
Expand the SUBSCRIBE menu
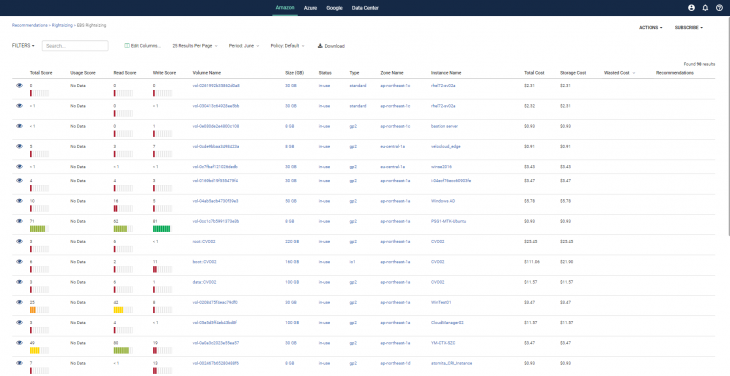click(x=689, y=28)
